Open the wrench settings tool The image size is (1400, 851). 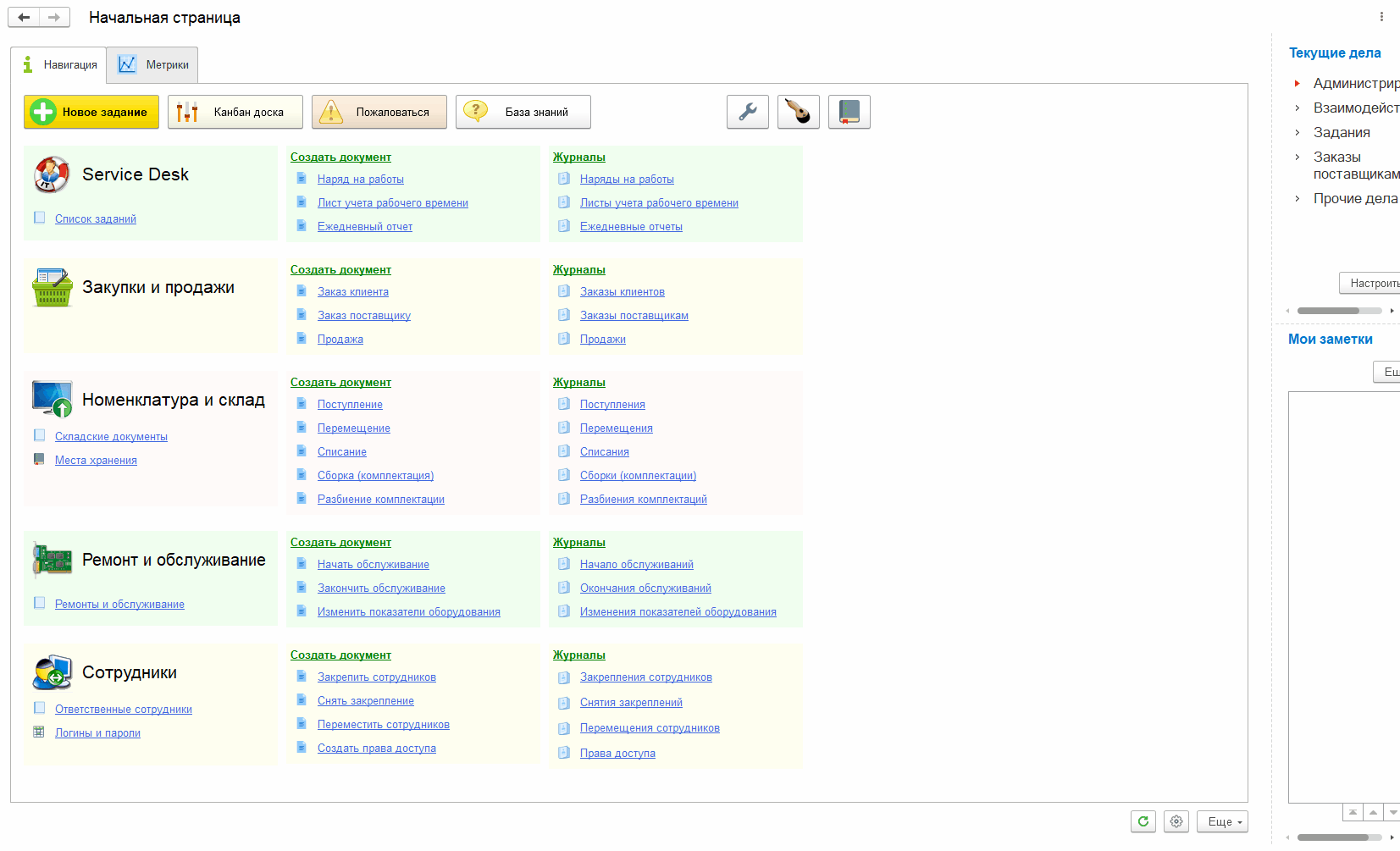point(747,112)
